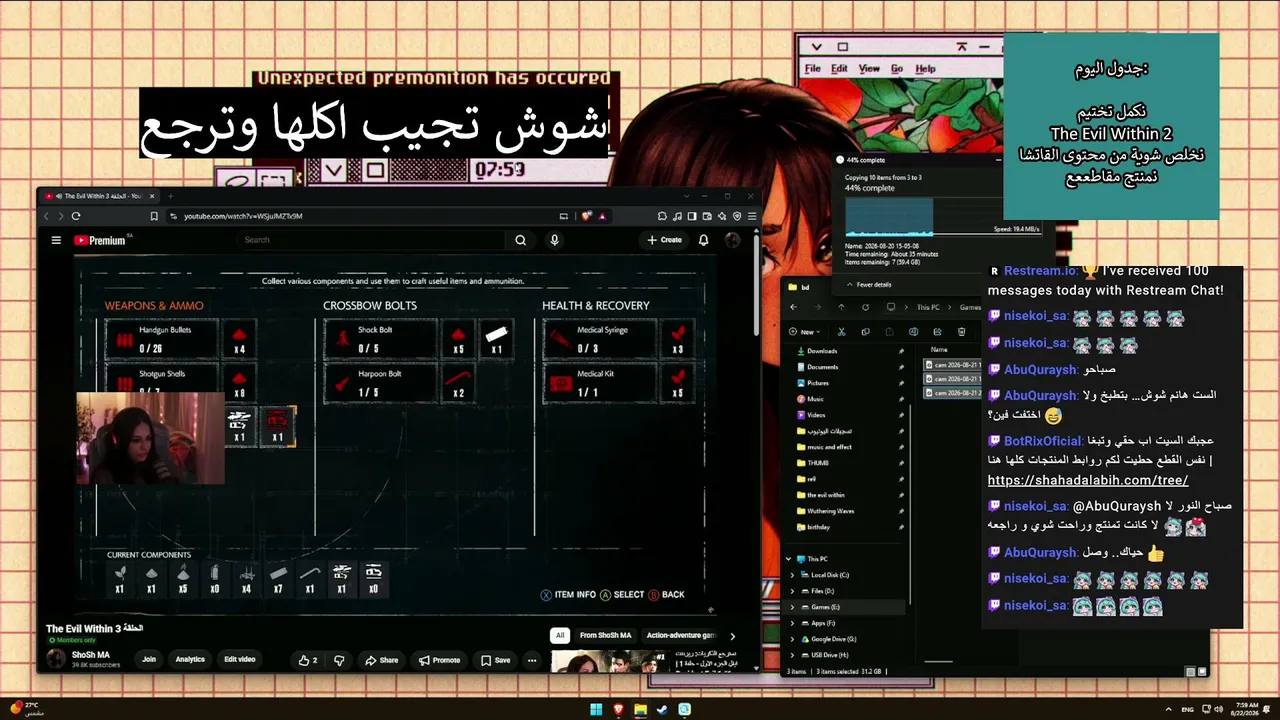1280x720 pixels.
Task: Open the browser main menu
Action: click(751, 216)
